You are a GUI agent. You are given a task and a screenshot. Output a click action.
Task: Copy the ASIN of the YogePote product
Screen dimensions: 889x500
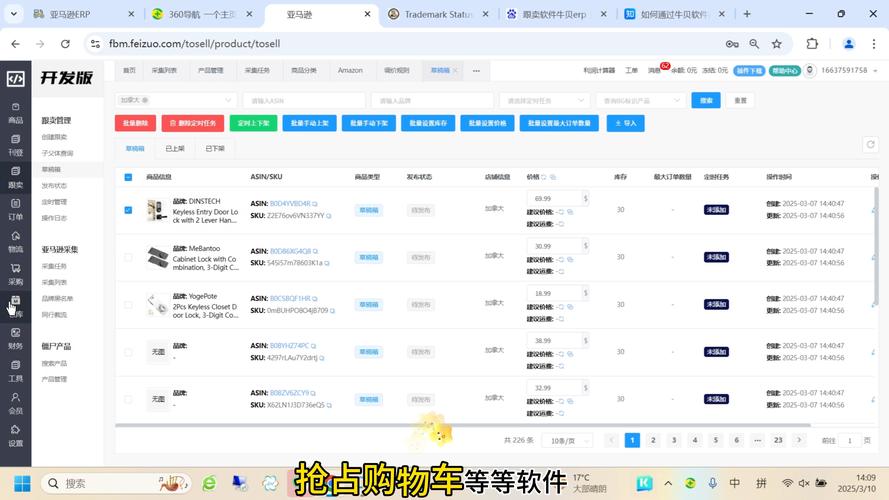pos(315,299)
